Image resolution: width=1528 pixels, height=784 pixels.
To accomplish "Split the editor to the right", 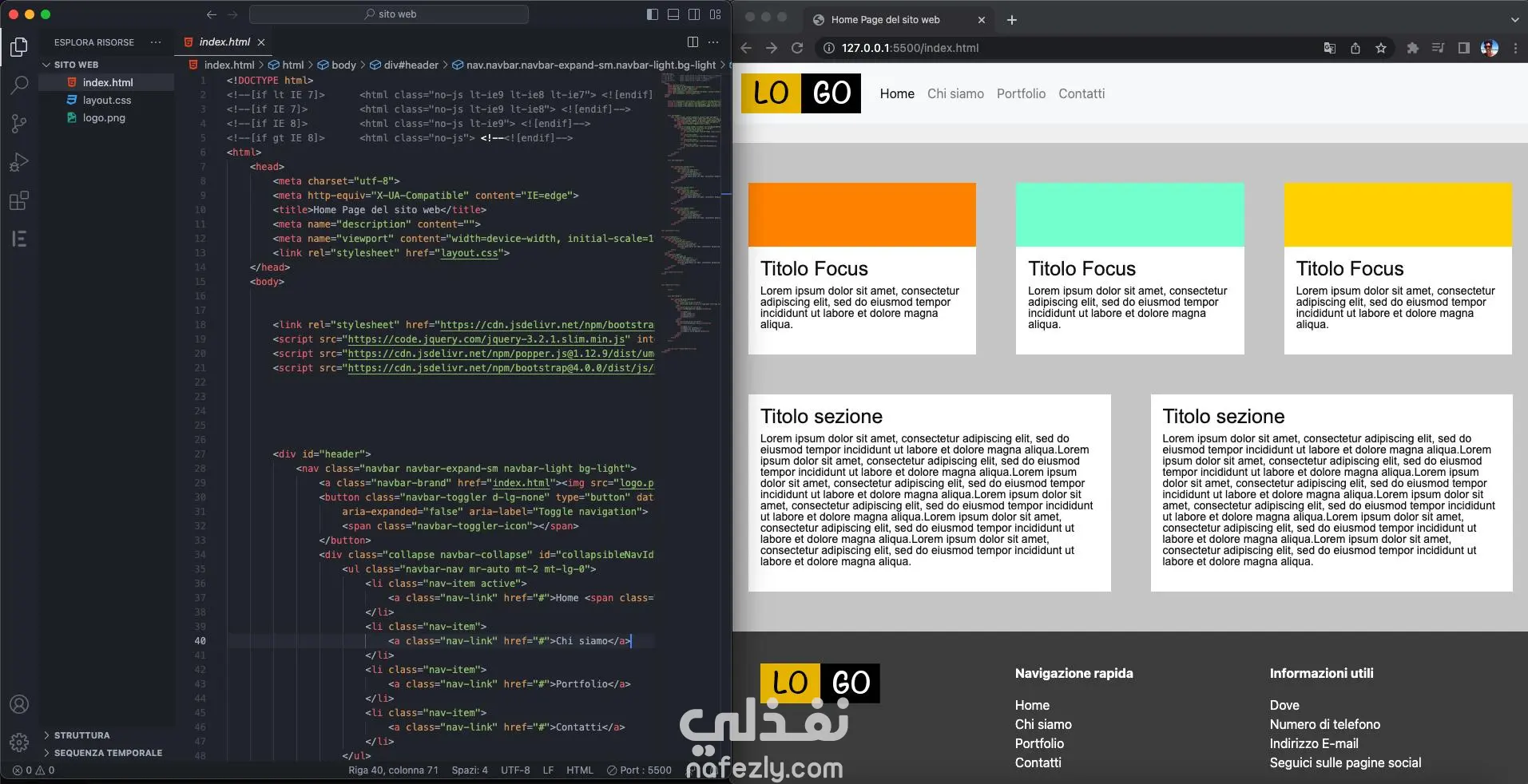I will [693, 42].
